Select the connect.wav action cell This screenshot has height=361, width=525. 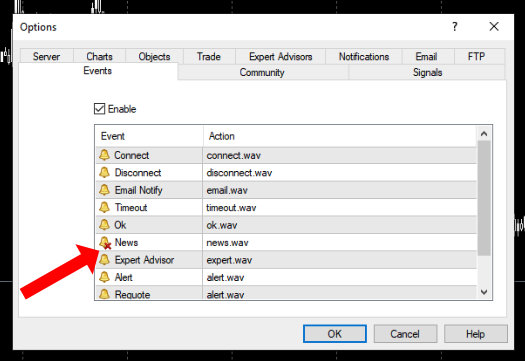pyautogui.click(x=340, y=155)
